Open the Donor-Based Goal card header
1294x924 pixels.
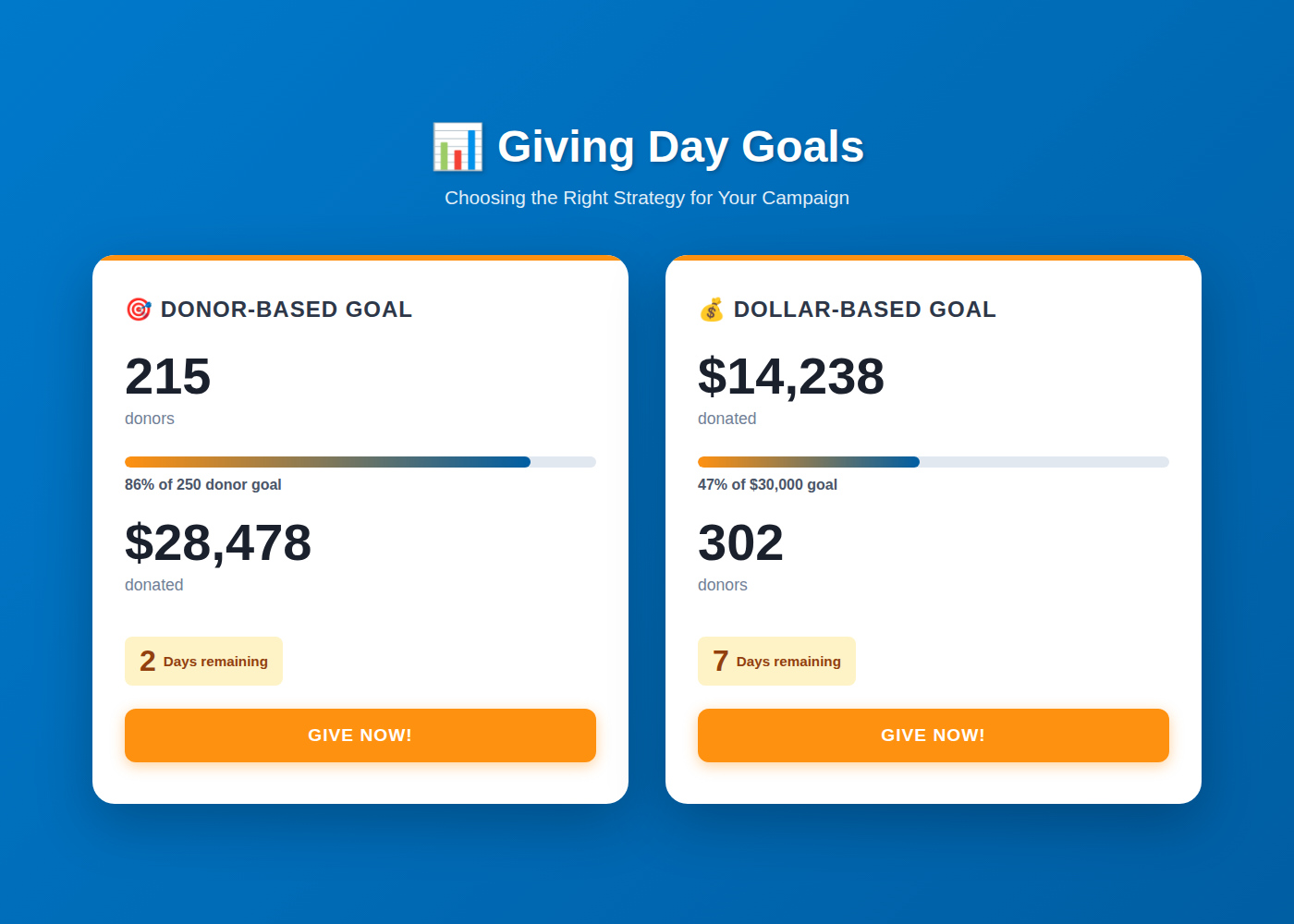tap(268, 310)
